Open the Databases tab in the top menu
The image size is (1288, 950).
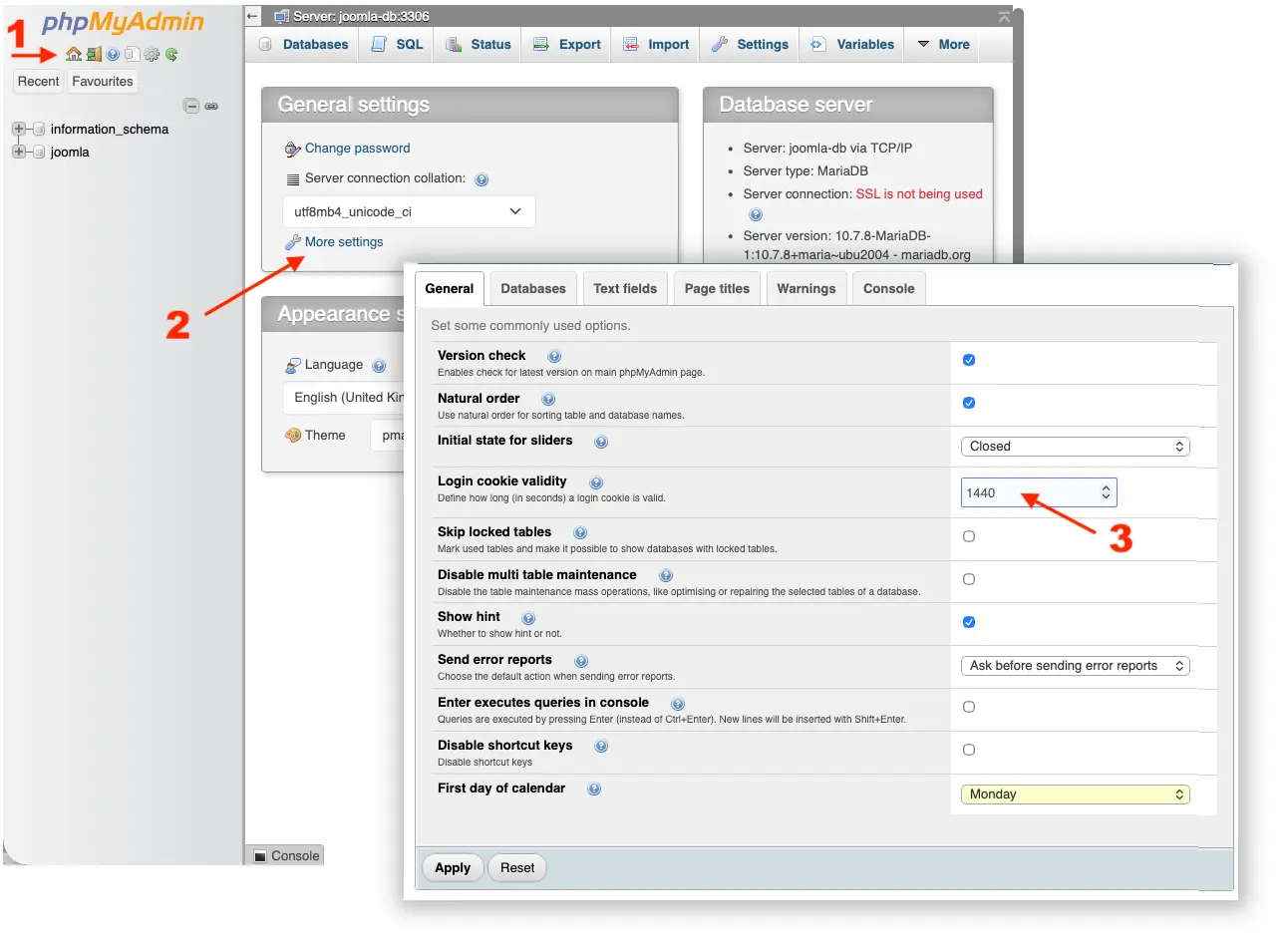304,44
